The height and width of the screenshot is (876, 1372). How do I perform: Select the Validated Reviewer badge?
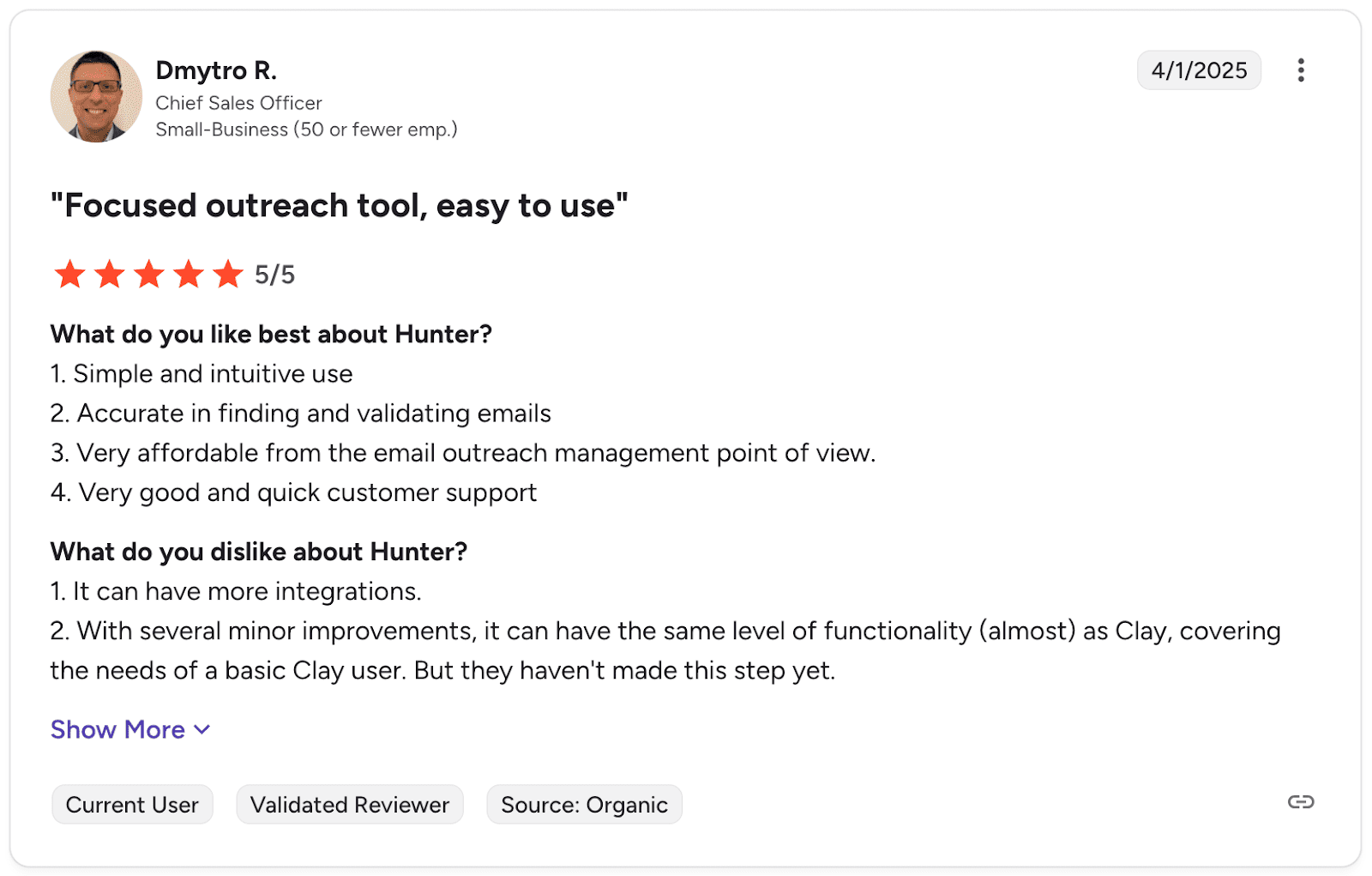349,805
